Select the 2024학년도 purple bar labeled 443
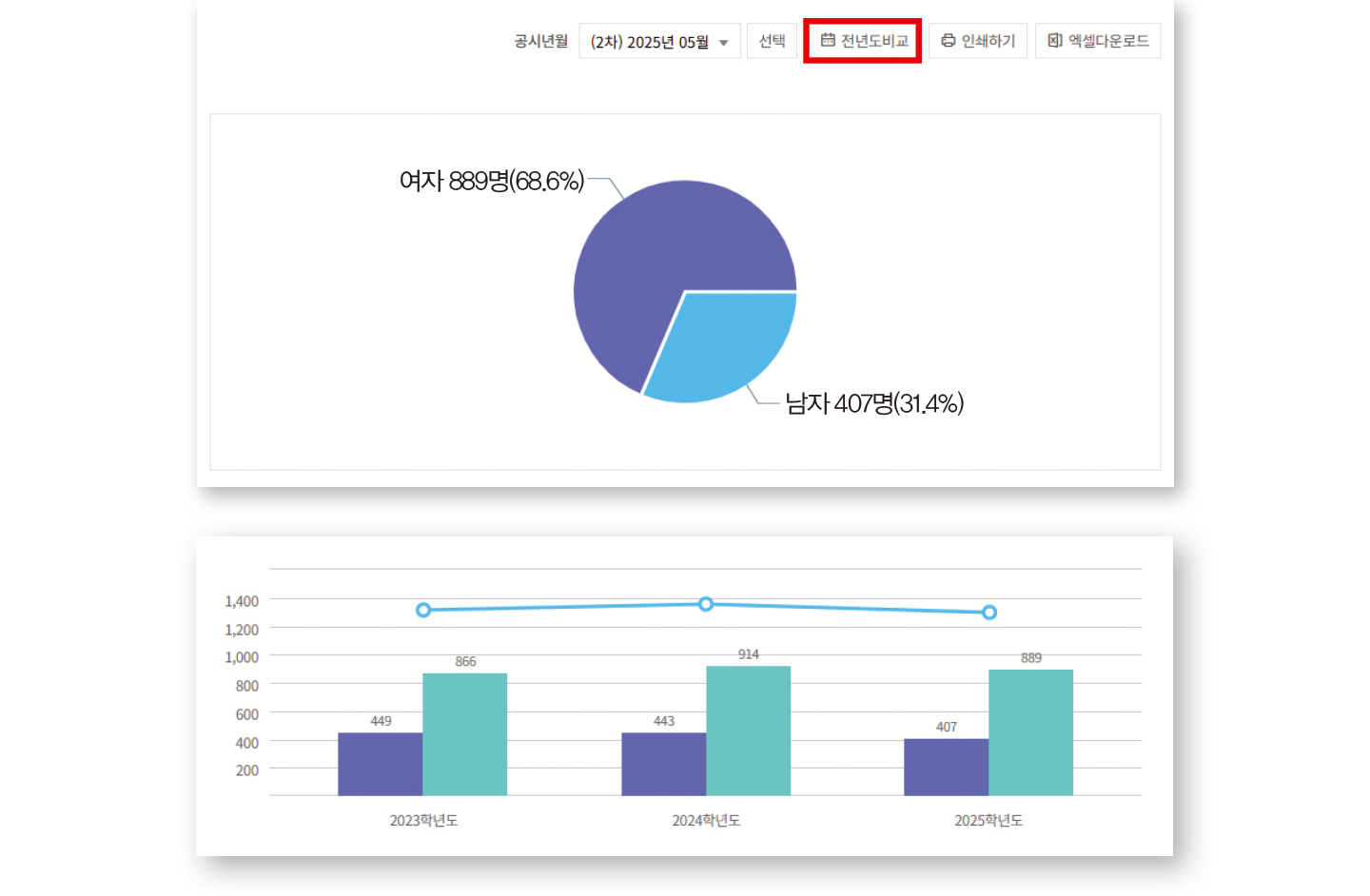This screenshot has height=896, width=1370. tap(663, 764)
